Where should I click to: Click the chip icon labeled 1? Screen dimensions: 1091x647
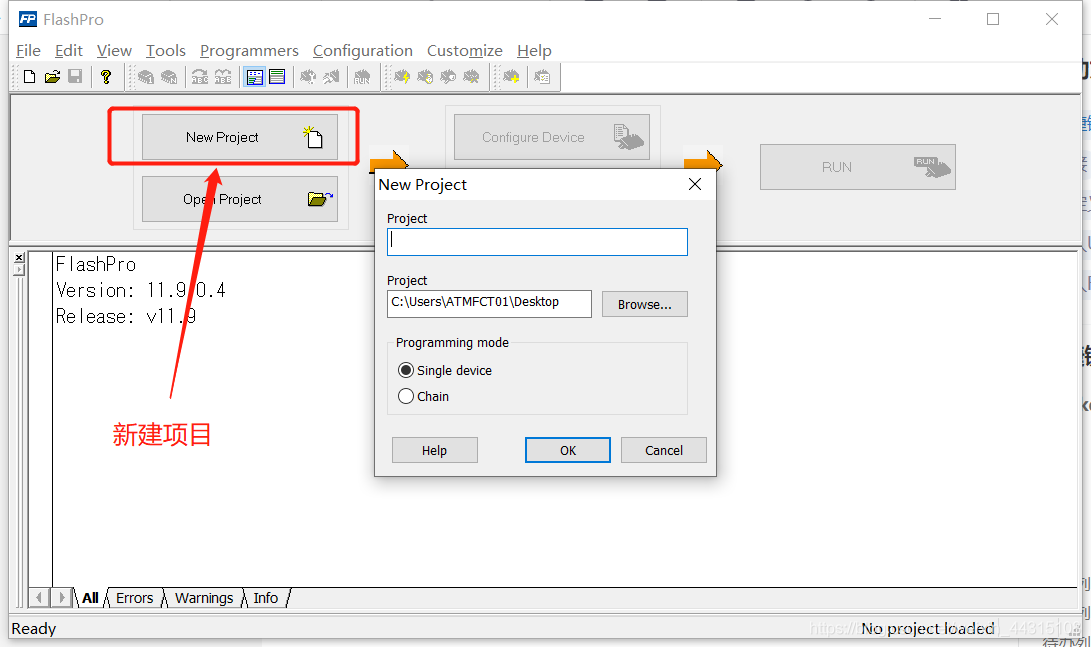click(146, 77)
